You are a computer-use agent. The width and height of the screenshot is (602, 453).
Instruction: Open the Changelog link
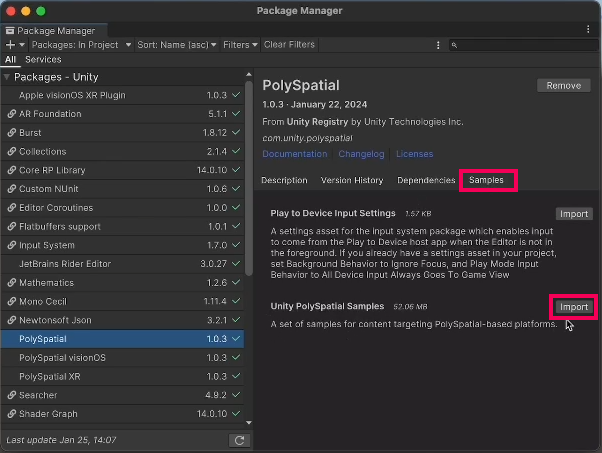361,154
